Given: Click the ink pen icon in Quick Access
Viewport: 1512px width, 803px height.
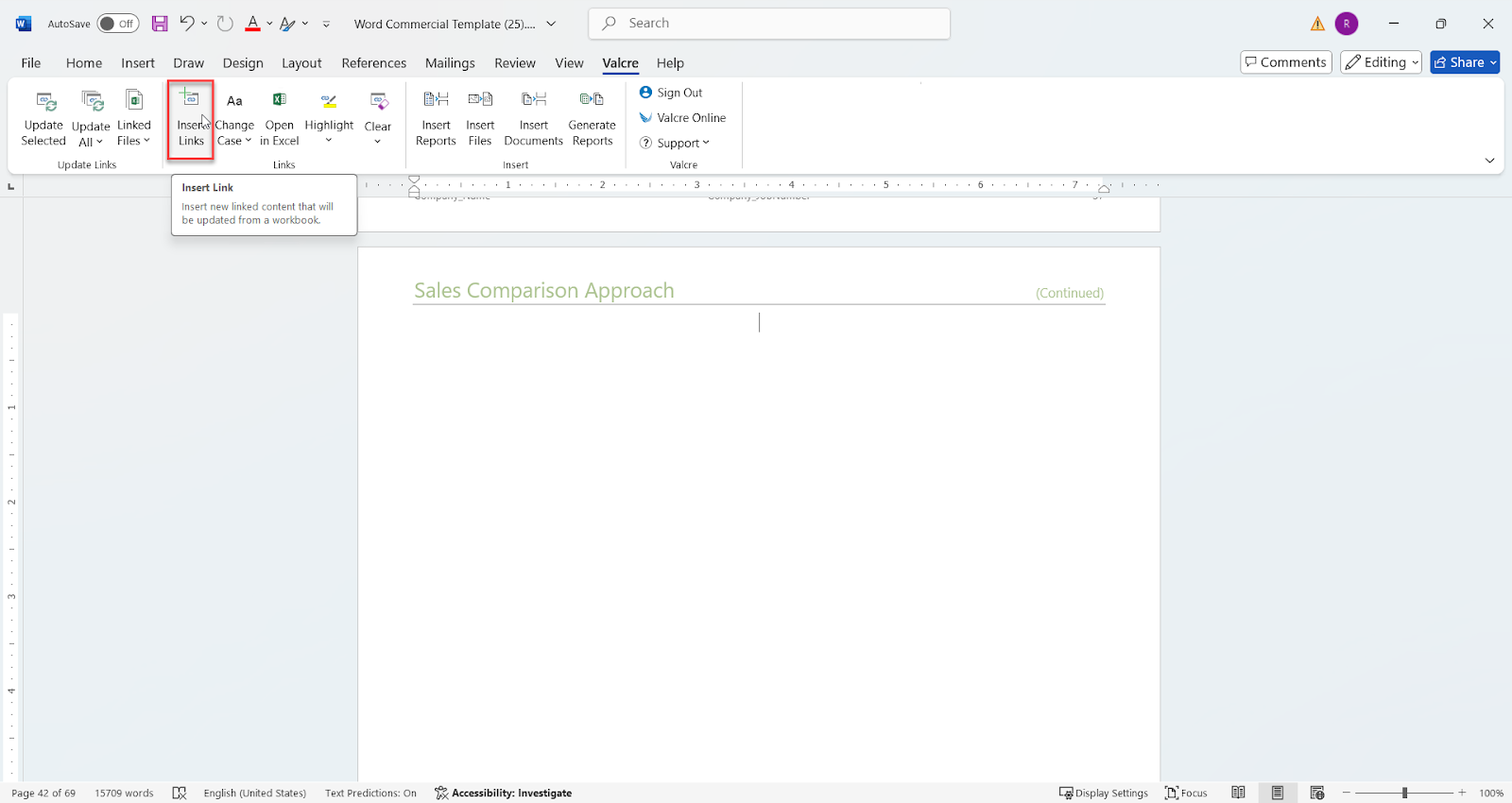Looking at the screenshot, I should [287, 24].
